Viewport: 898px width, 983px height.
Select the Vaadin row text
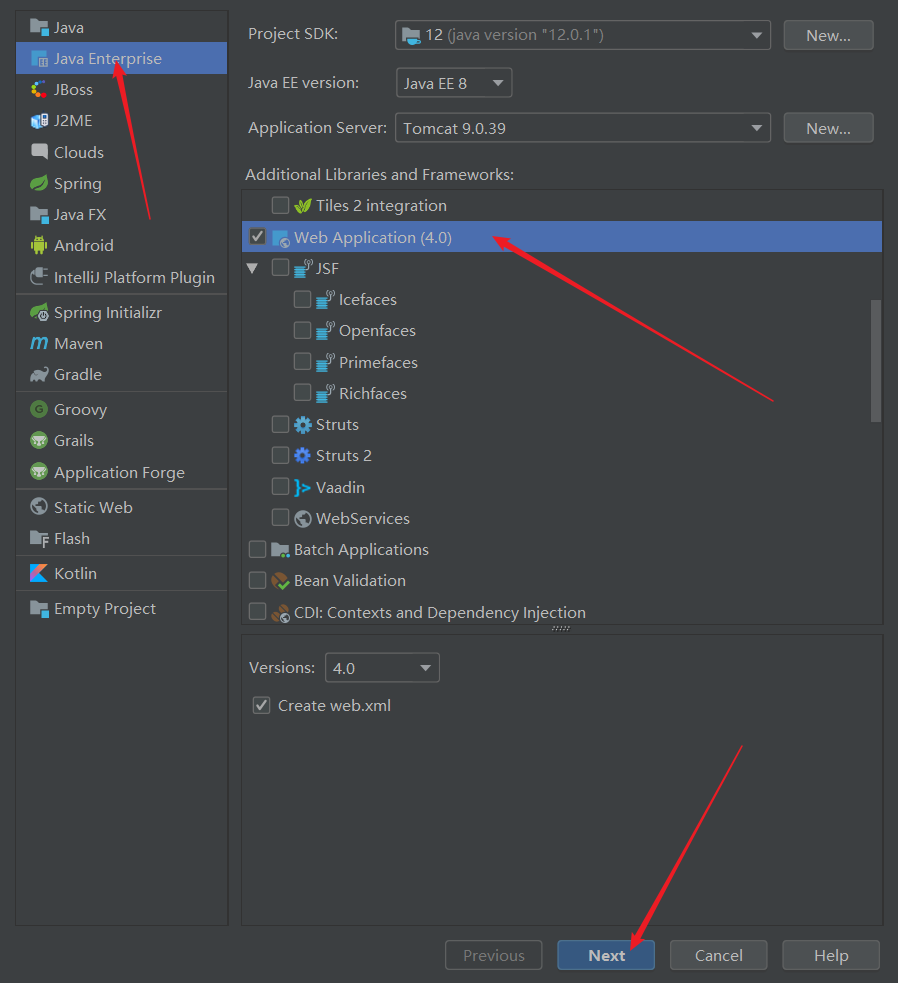pyautogui.click(x=341, y=487)
